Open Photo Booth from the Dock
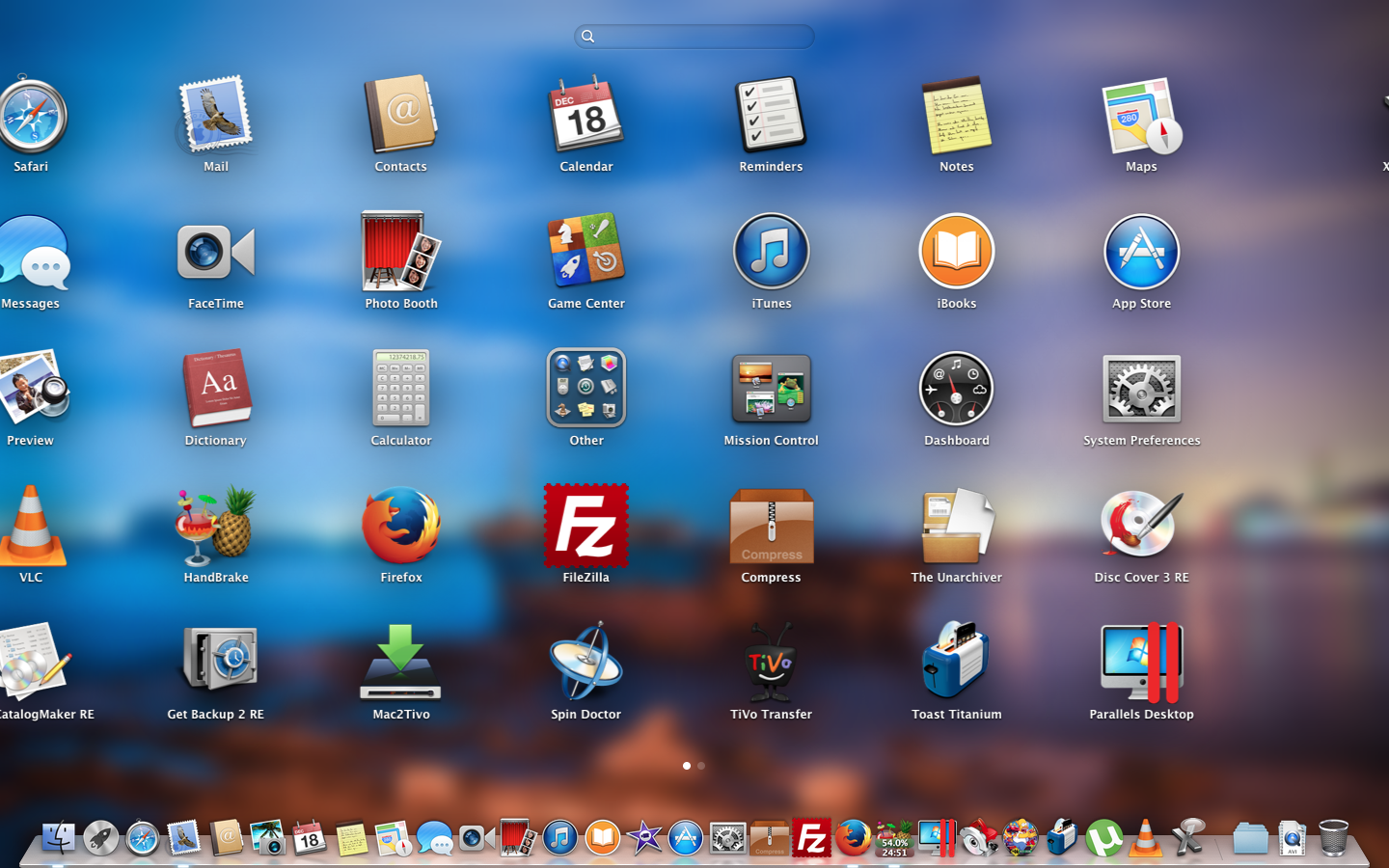Image resolution: width=1389 pixels, height=868 pixels. pos(517,838)
